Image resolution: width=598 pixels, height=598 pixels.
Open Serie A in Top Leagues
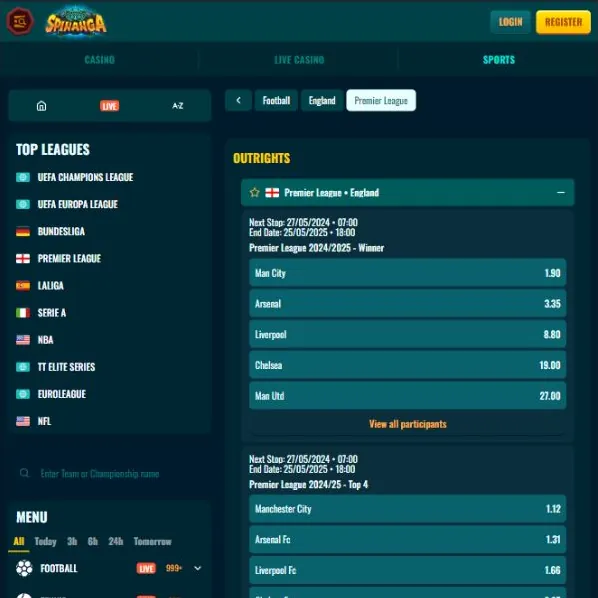pos(52,313)
